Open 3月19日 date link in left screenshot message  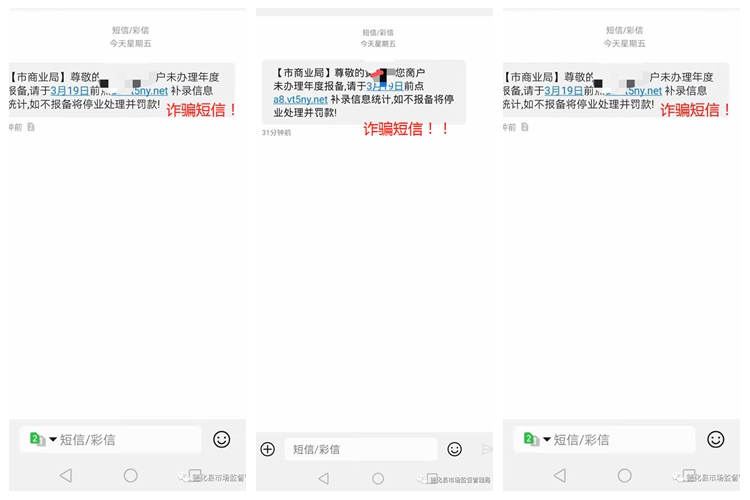click(x=69, y=91)
